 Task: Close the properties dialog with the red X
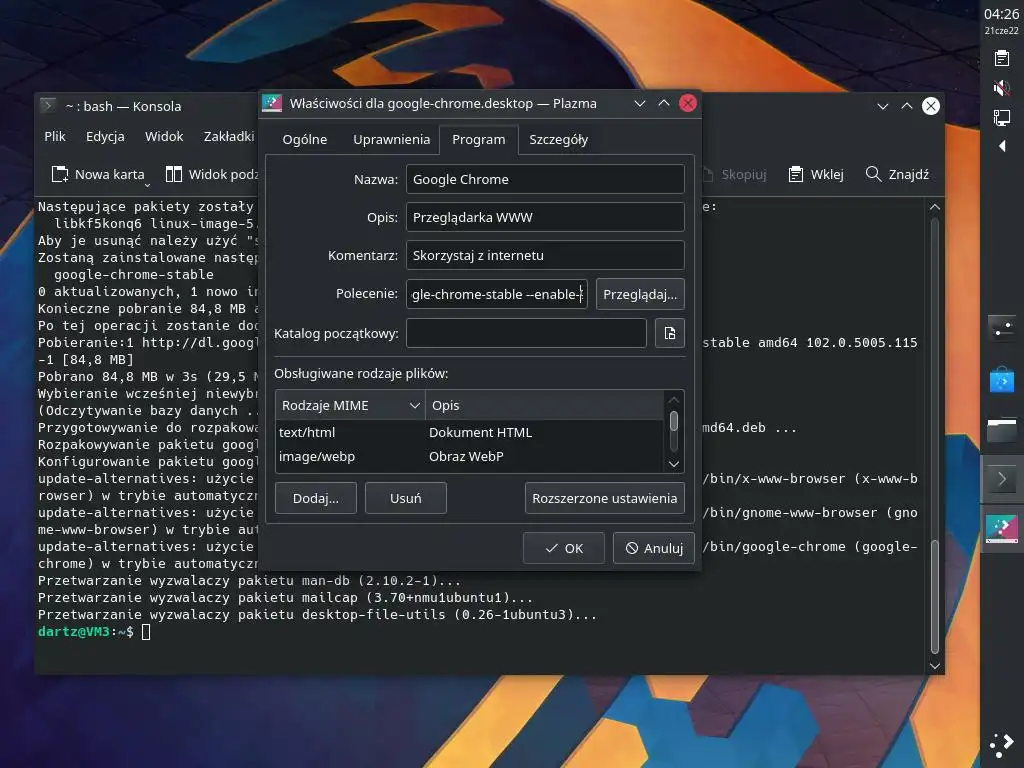pyautogui.click(x=688, y=103)
